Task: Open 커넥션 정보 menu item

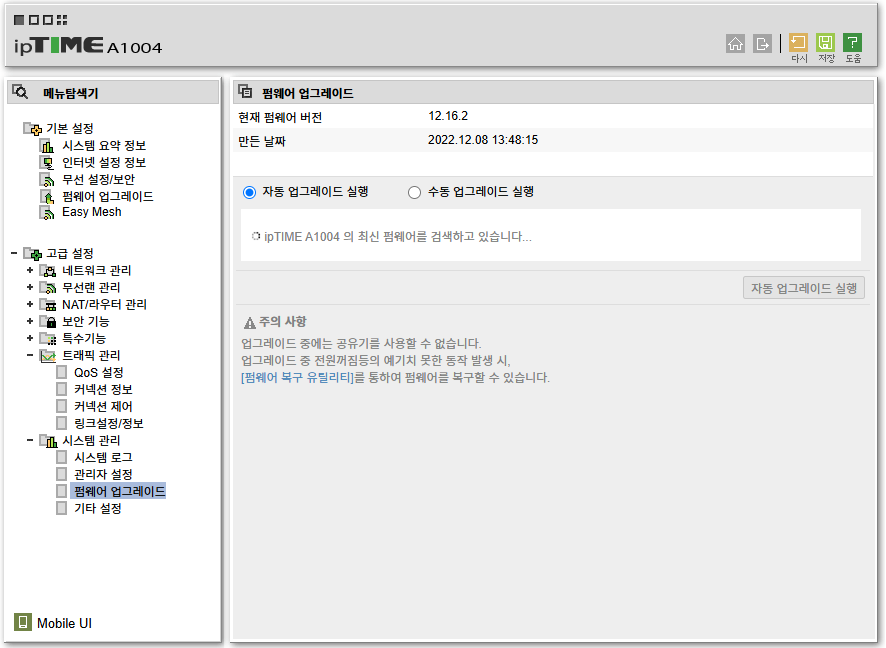Action: point(103,389)
